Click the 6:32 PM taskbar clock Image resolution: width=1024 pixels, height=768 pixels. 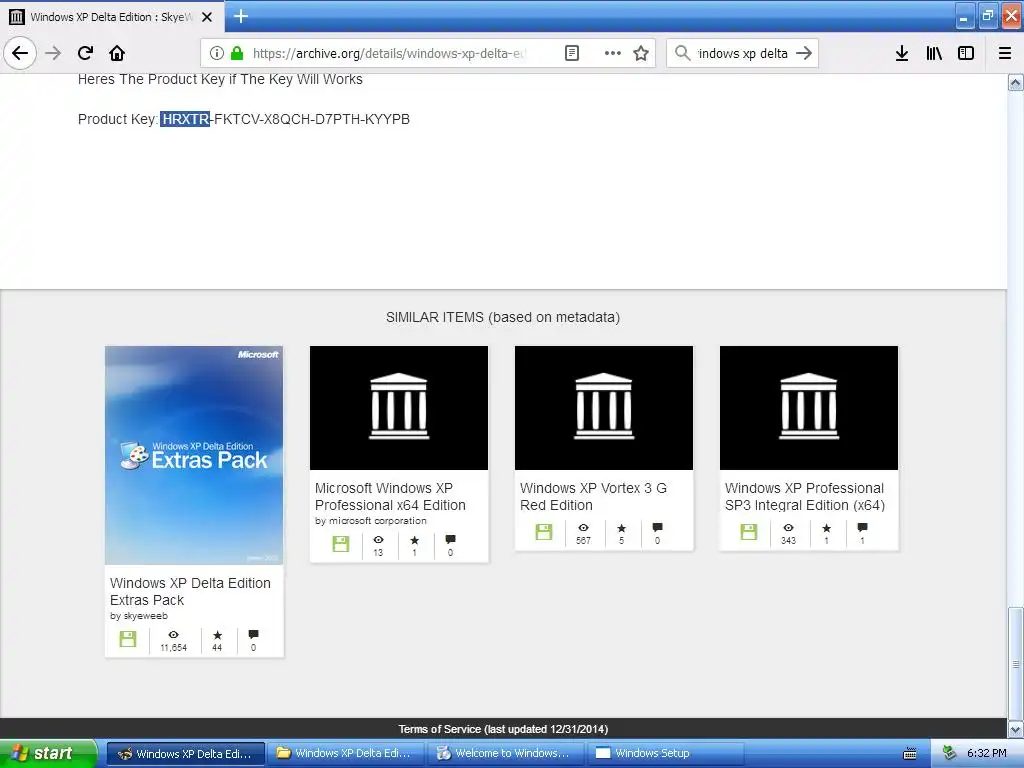pyautogui.click(x=986, y=753)
